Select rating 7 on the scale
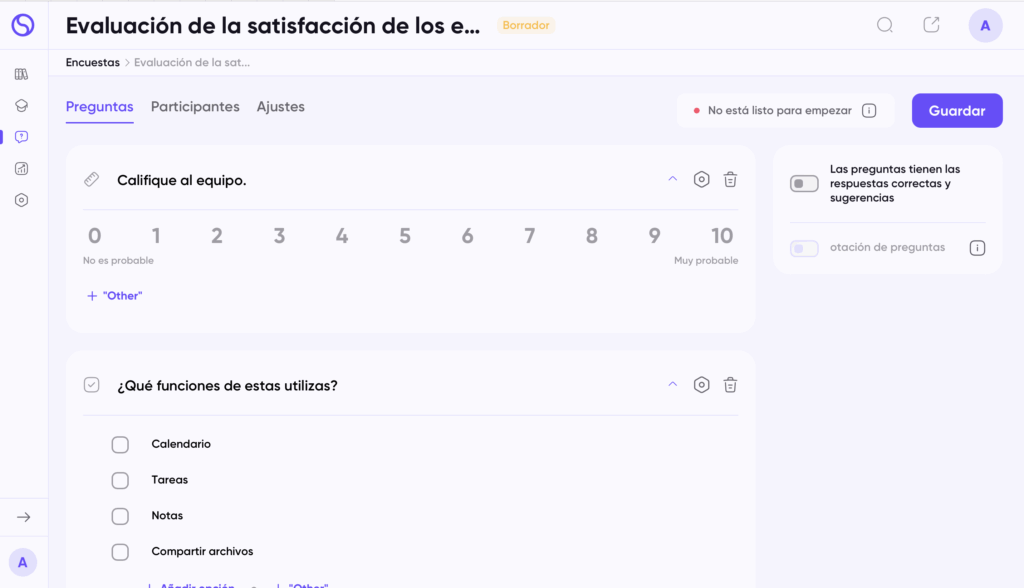The image size is (1024, 588). pyautogui.click(x=529, y=236)
